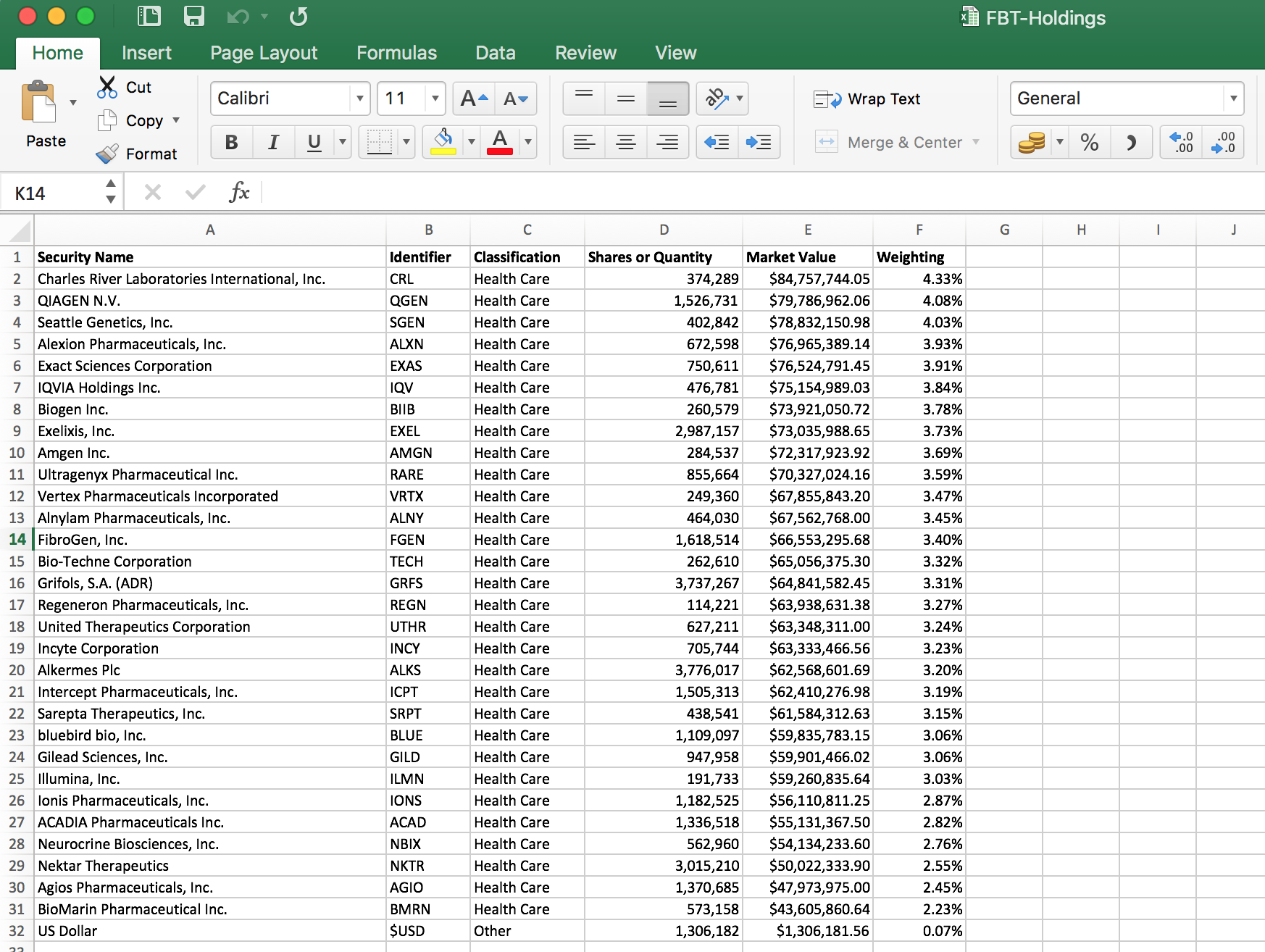Toggle Italic formatting
Image resolution: width=1265 pixels, height=952 pixels.
click(x=274, y=141)
